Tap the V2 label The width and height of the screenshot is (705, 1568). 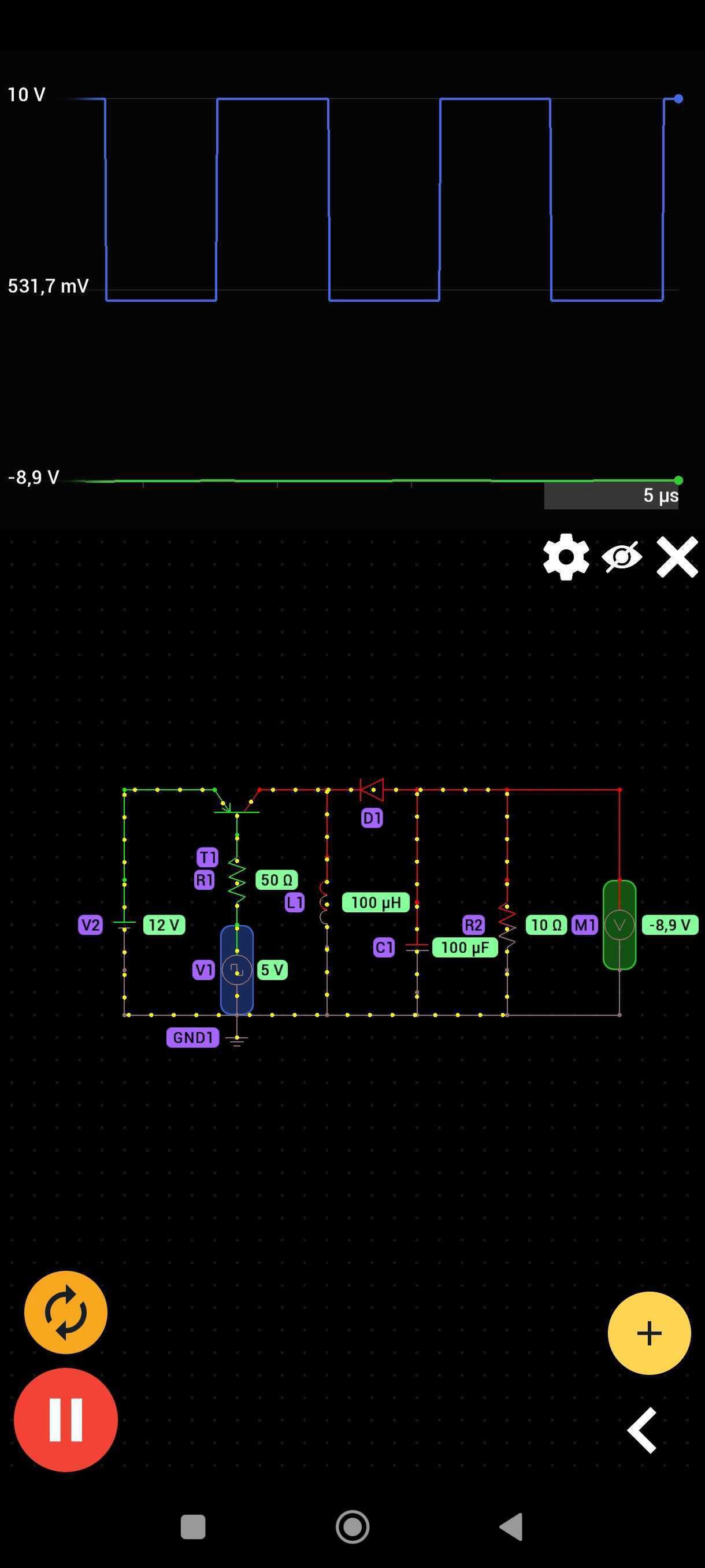(91, 924)
